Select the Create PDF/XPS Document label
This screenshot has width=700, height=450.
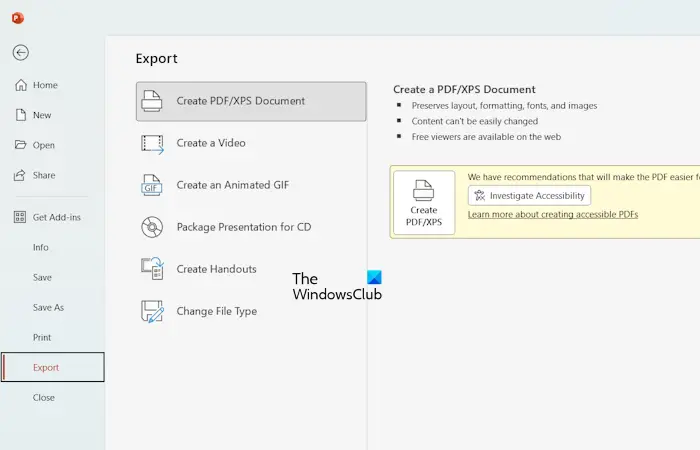click(241, 101)
